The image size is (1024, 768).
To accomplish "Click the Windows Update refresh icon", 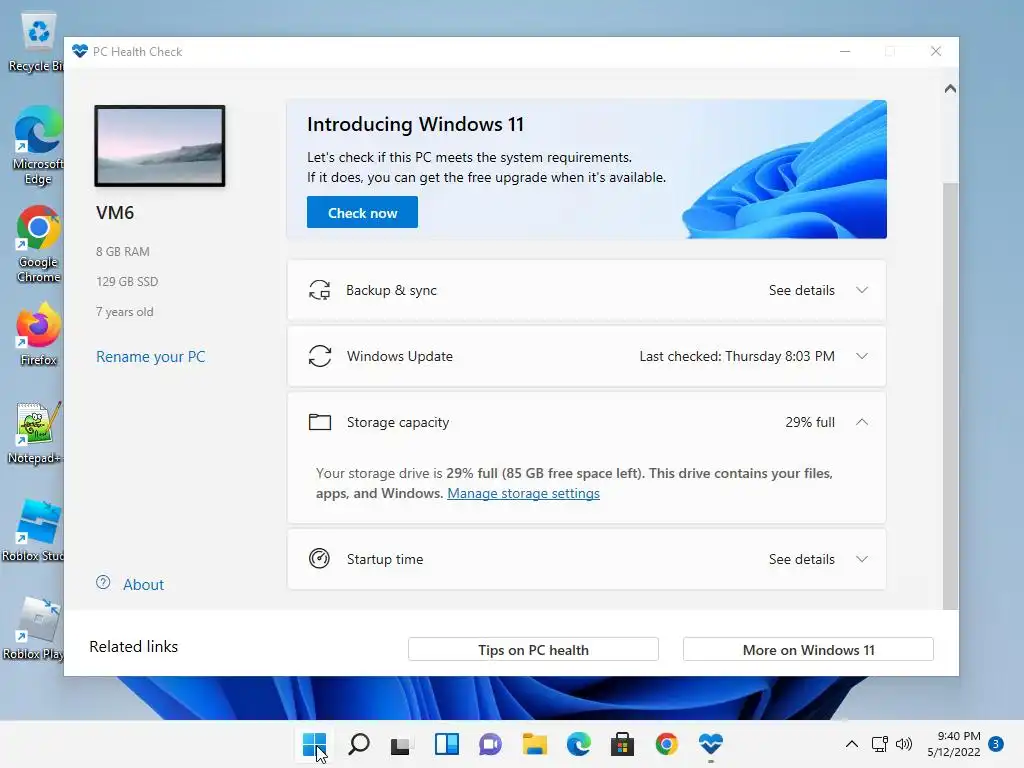I will tap(319, 356).
